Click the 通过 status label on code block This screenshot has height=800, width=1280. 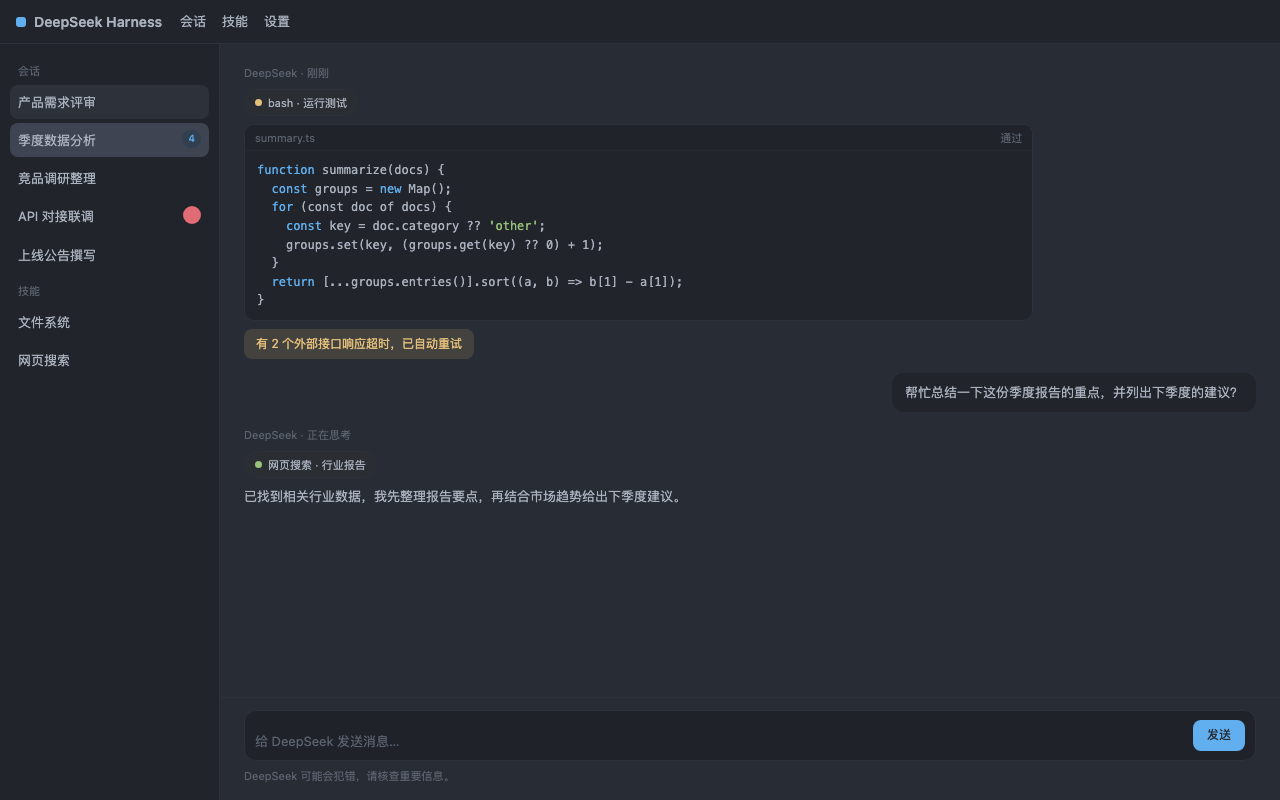point(1011,138)
